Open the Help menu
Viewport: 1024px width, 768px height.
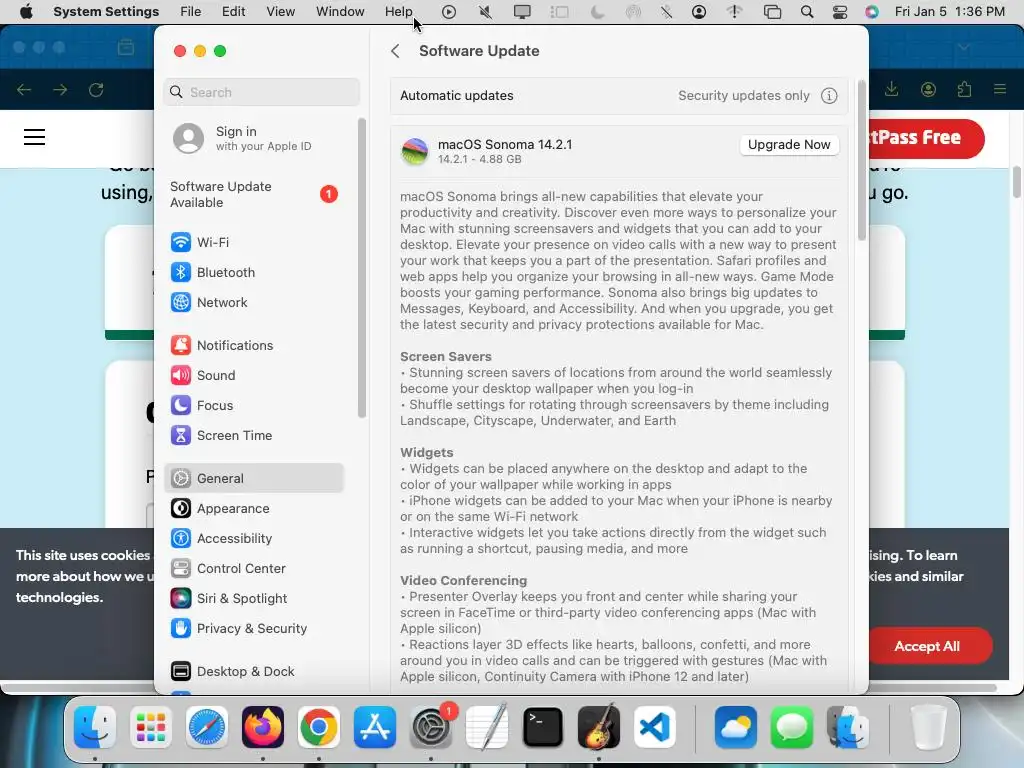tap(398, 12)
